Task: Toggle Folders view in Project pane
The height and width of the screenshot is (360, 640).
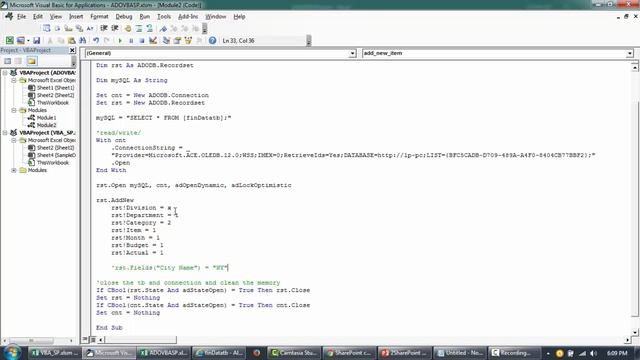Action: (x=31, y=61)
